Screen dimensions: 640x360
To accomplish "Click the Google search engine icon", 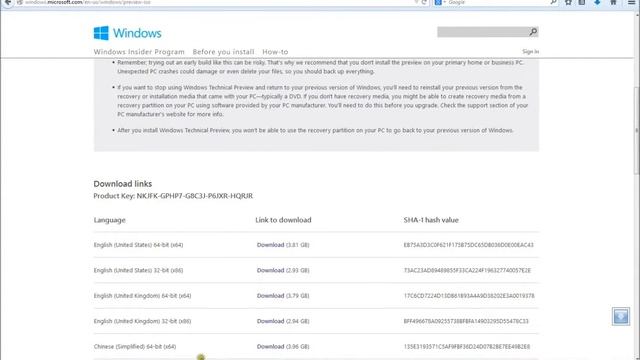I will [438, 2].
